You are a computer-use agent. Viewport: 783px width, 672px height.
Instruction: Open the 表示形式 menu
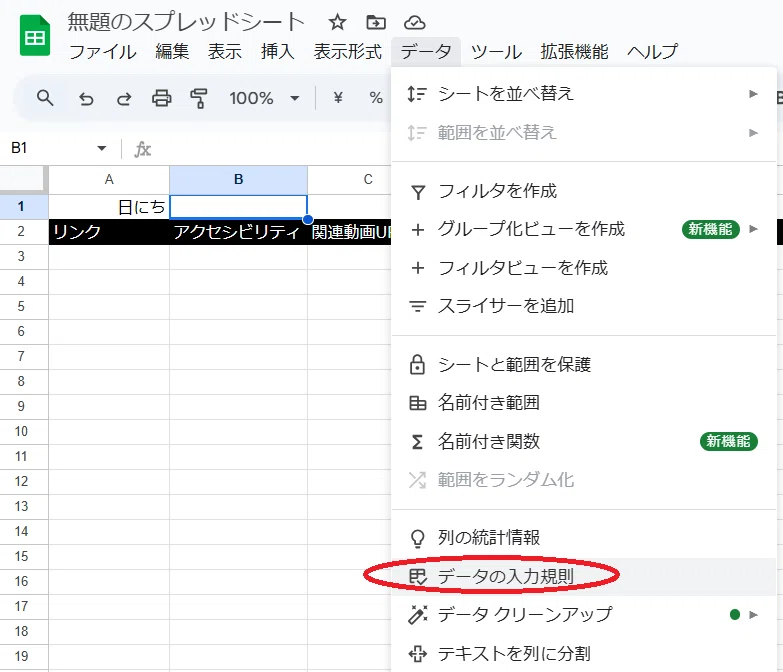point(348,51)
